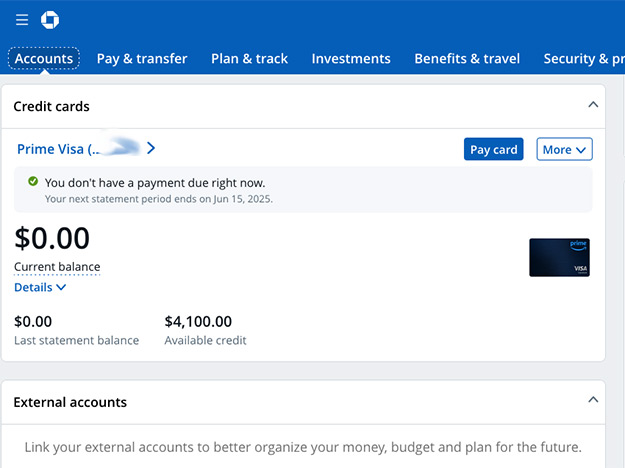Open the hamburger navigation menu

click(22, 20)
